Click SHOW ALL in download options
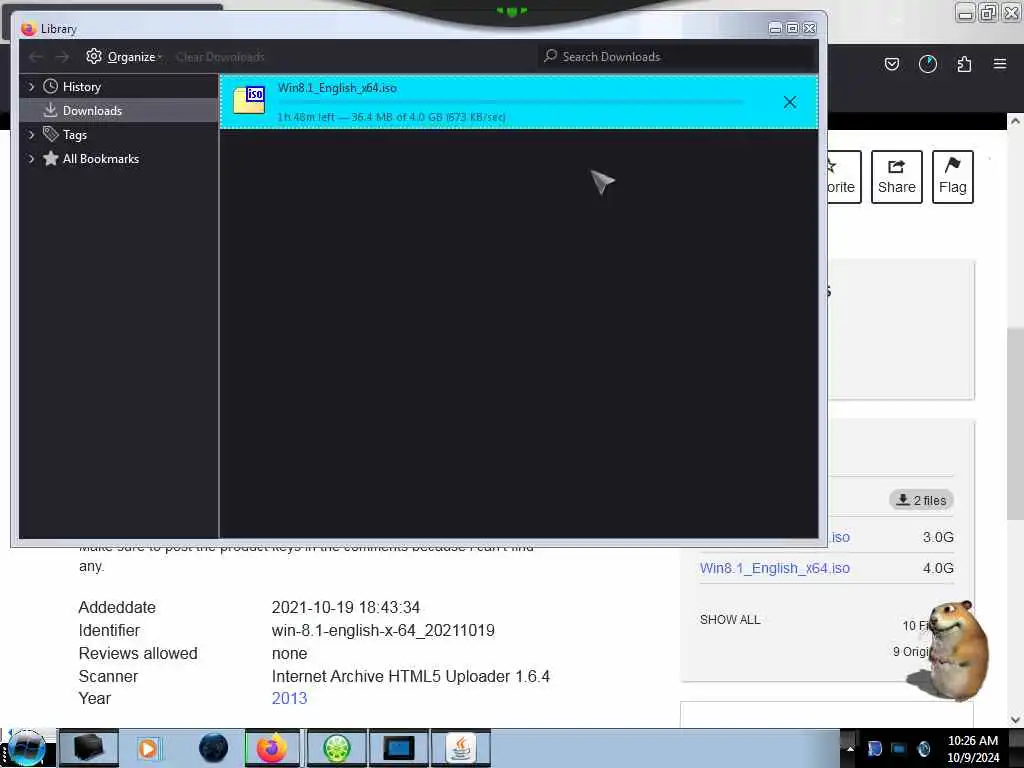This screenshot has height=768, width=1024. [730, 620]
